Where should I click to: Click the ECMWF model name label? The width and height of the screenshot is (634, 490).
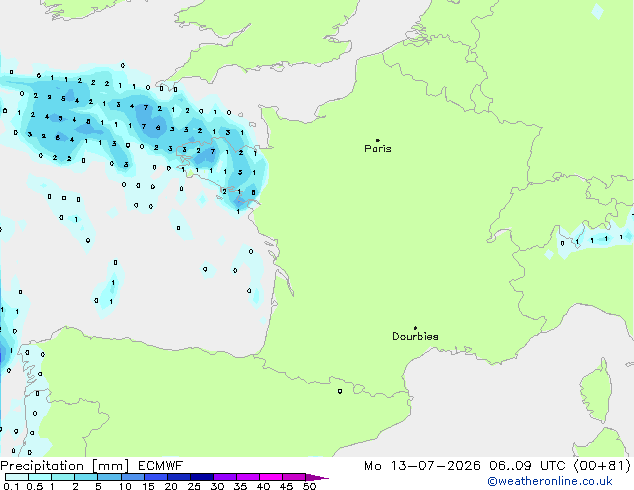pyautogui.click(x=161, y=466)
